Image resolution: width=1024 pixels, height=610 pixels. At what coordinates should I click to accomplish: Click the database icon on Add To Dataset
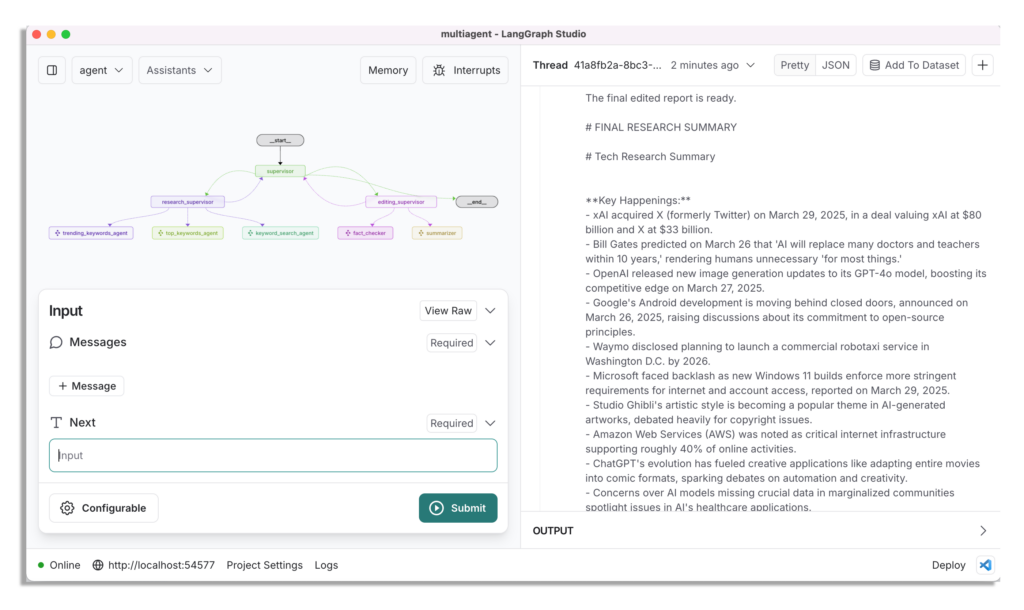875,65
